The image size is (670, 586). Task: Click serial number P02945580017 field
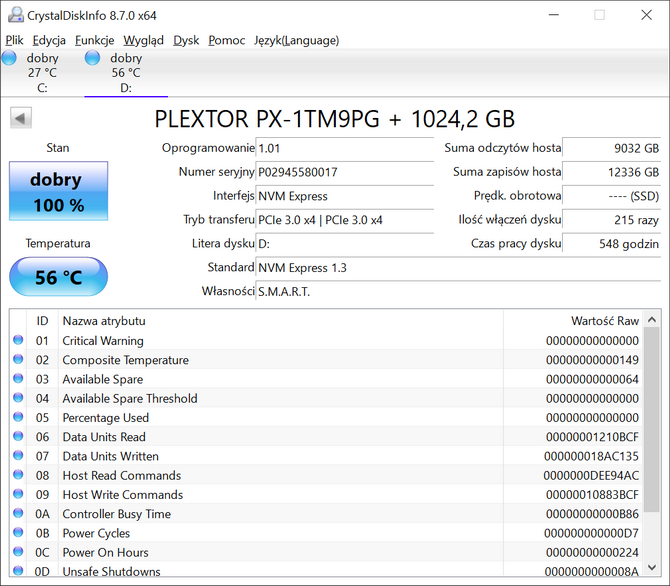click(344, 172)
